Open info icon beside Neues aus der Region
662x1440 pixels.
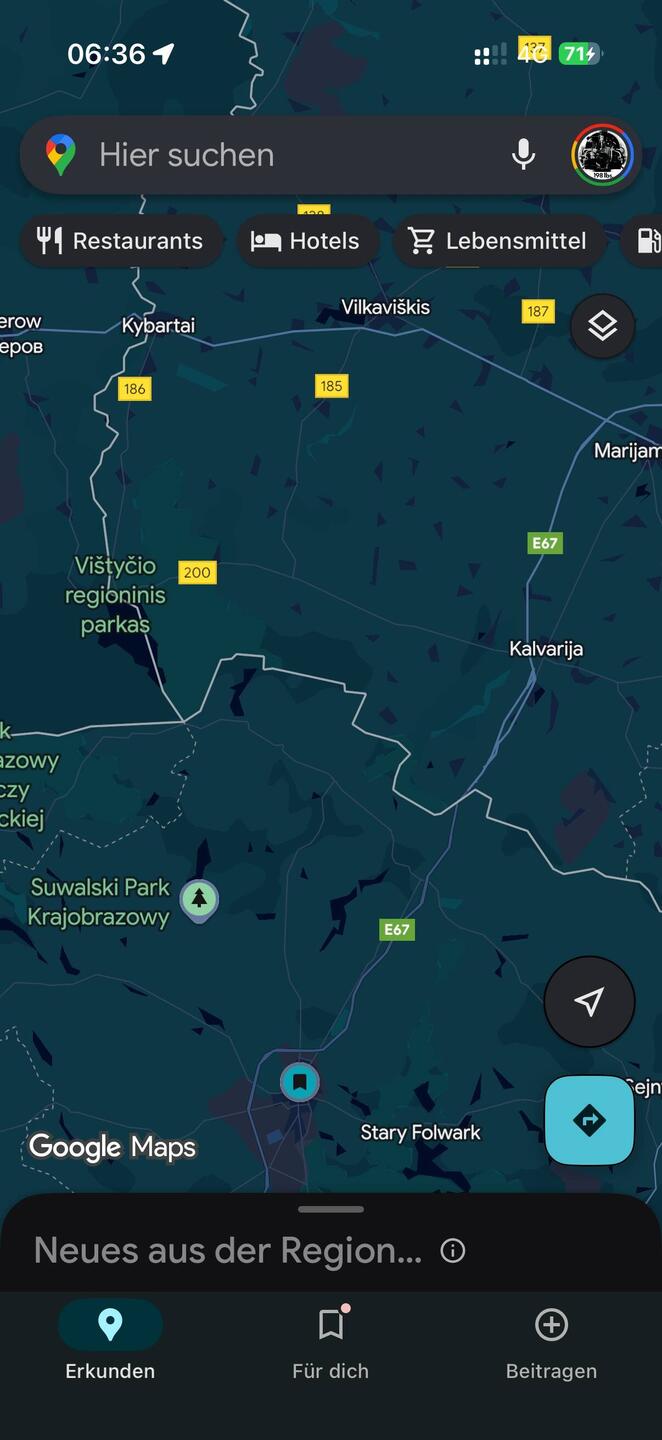tap(453, 1251)
